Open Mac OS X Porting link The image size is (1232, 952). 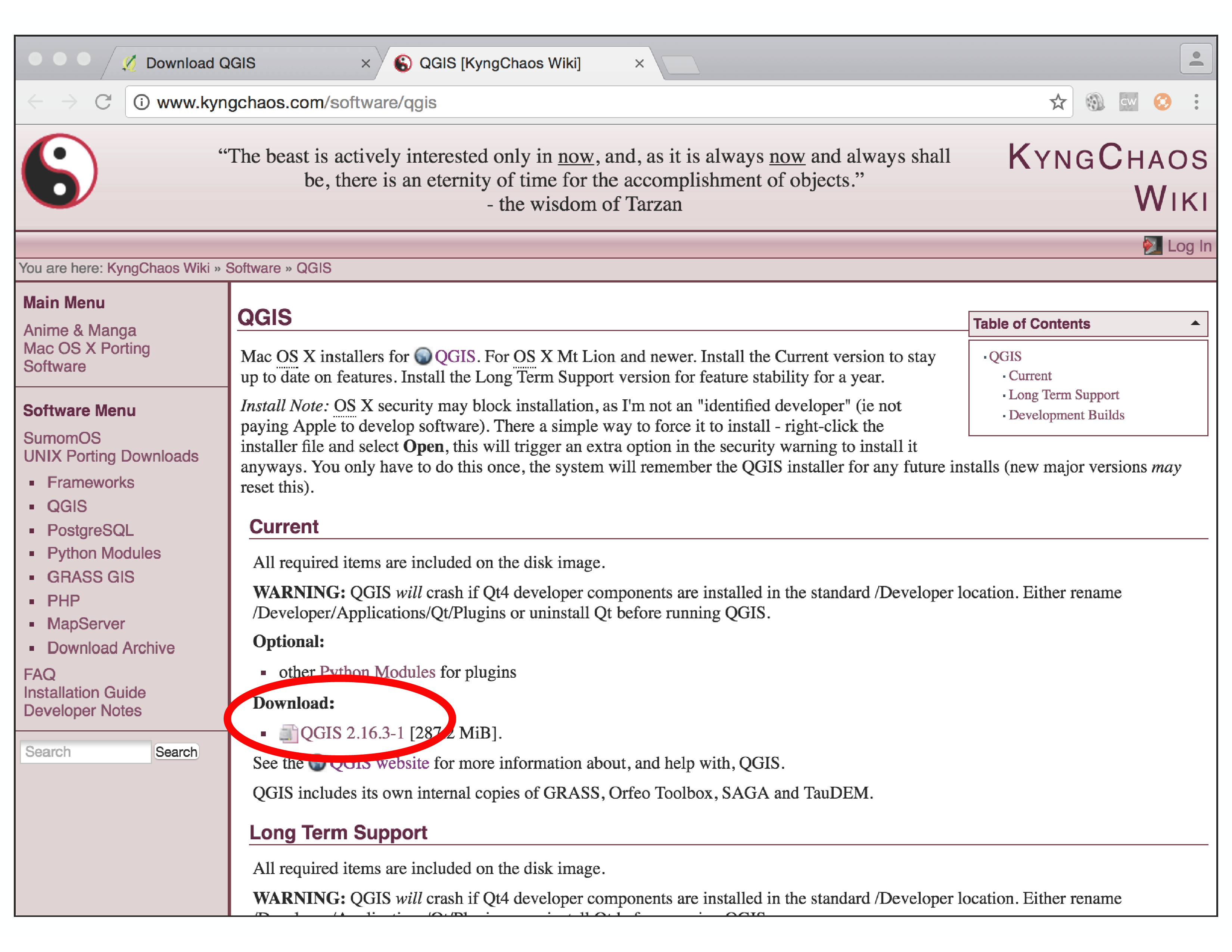[x=86, y=348]
